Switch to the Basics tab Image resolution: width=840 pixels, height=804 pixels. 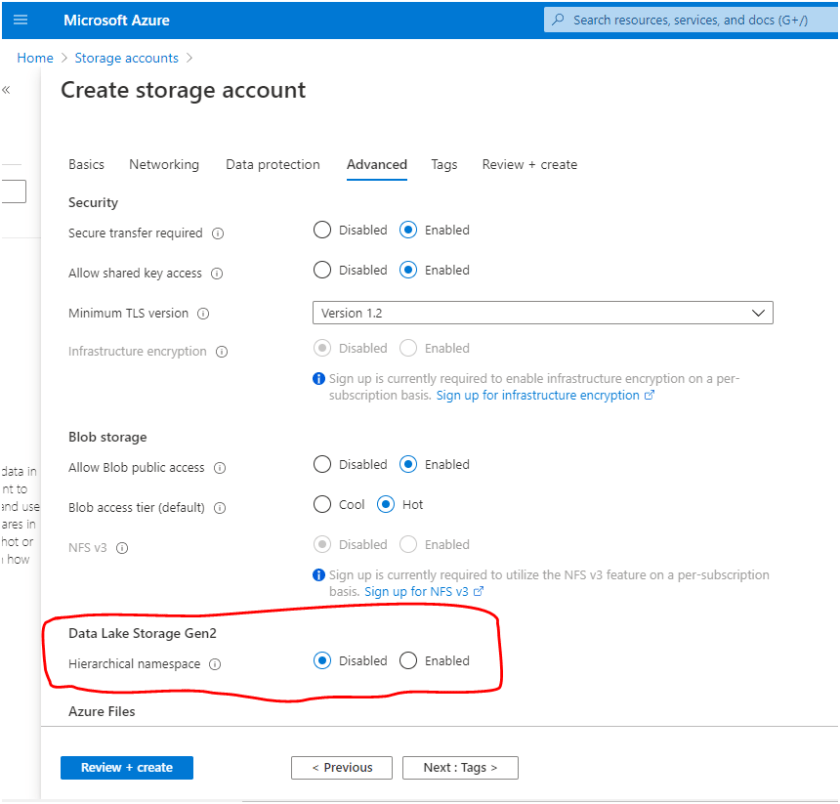pos(86,164)
